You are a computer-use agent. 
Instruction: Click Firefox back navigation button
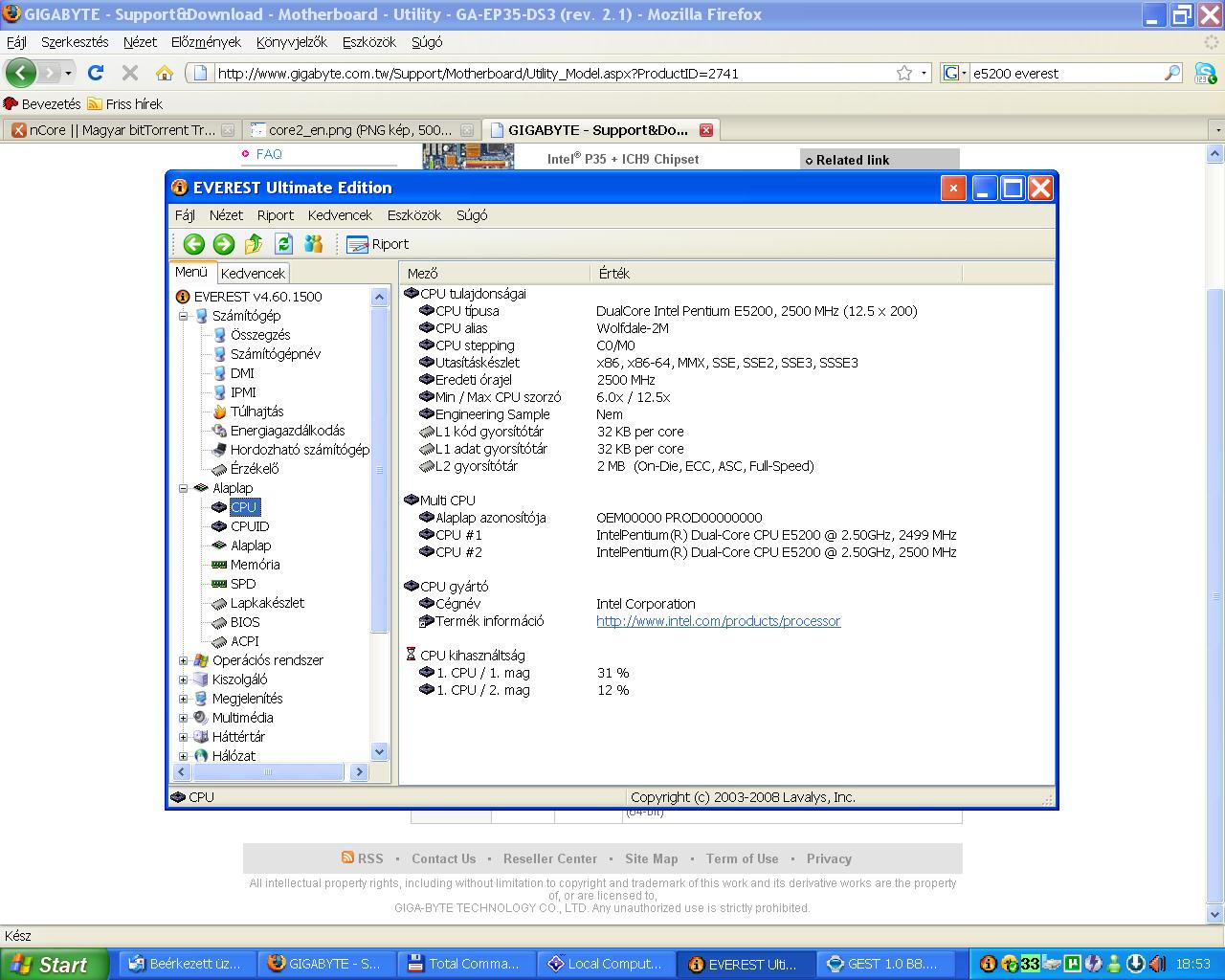point(21,73)
